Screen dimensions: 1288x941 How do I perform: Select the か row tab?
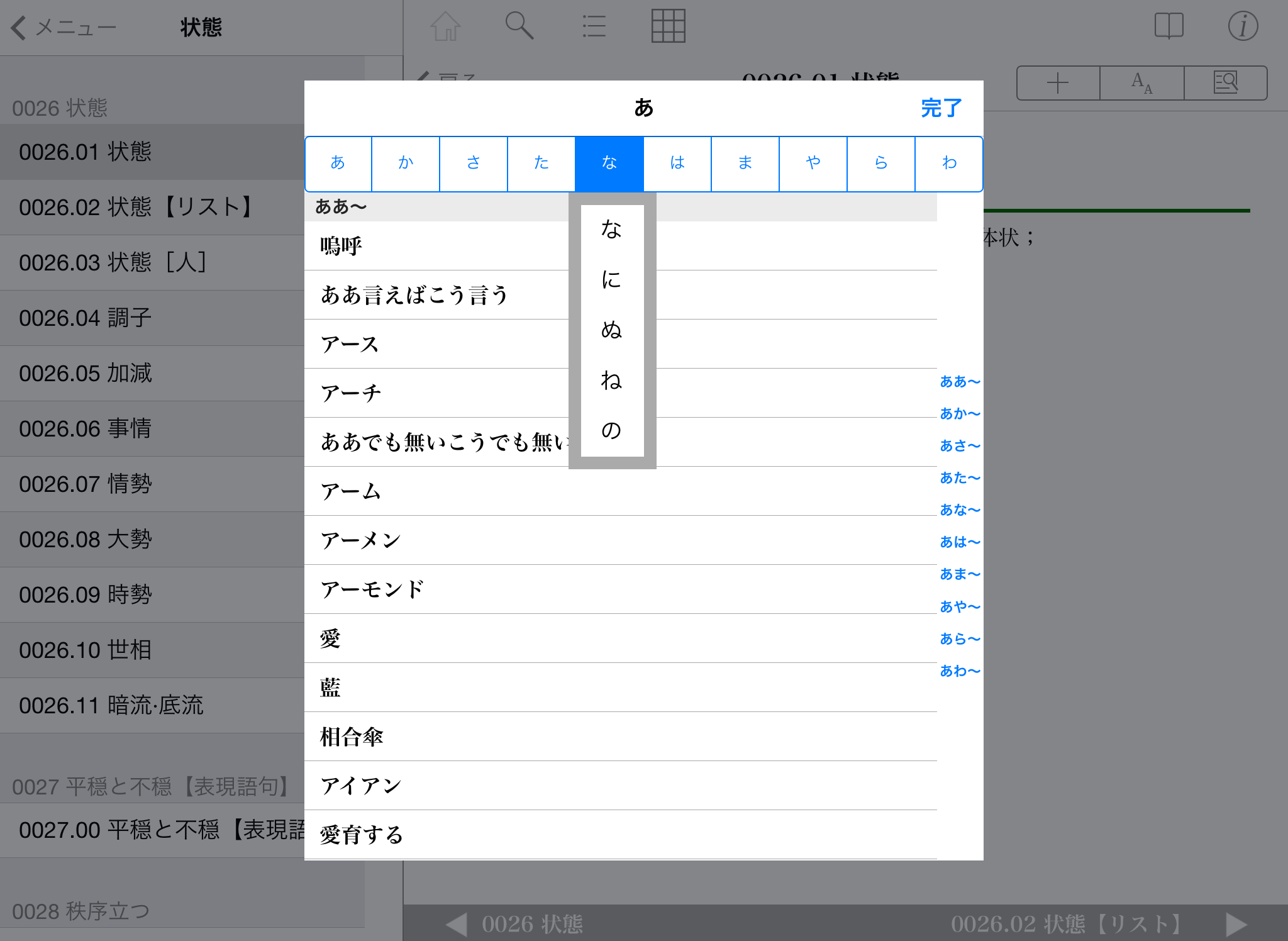click(x=406, y=163)
